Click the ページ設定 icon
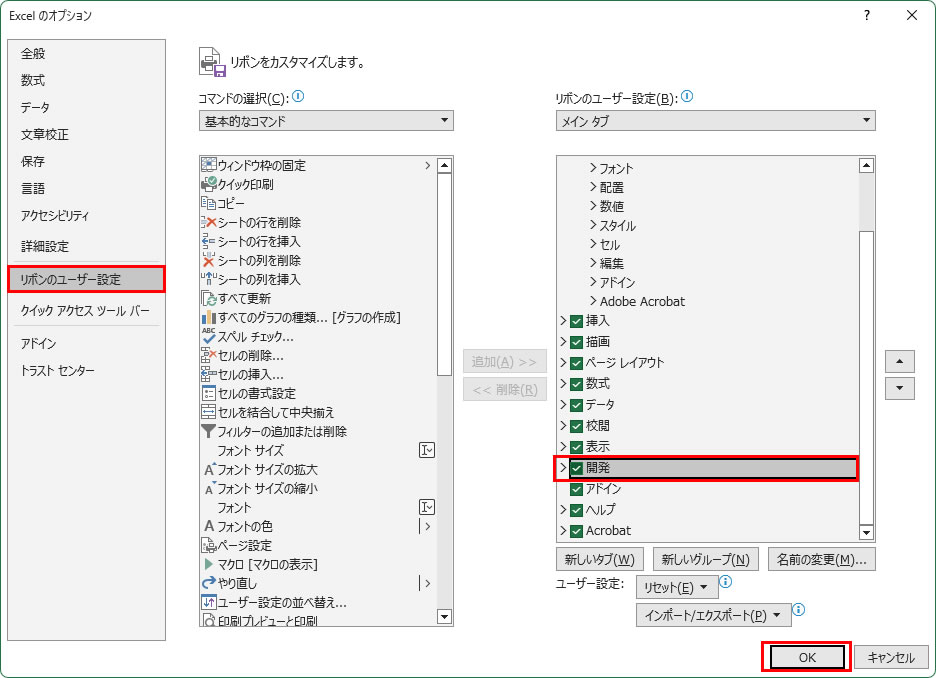Screen dimensions: 936x678 (x=208, y=545)
